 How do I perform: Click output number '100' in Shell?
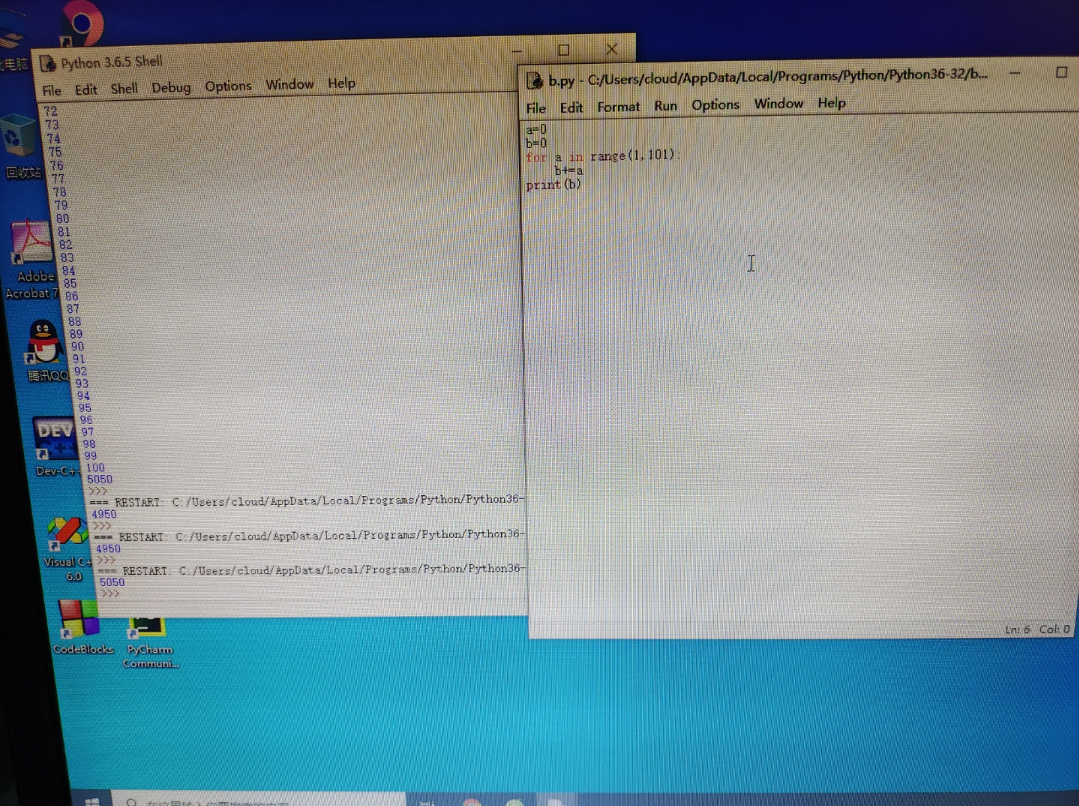click(95, 467)
